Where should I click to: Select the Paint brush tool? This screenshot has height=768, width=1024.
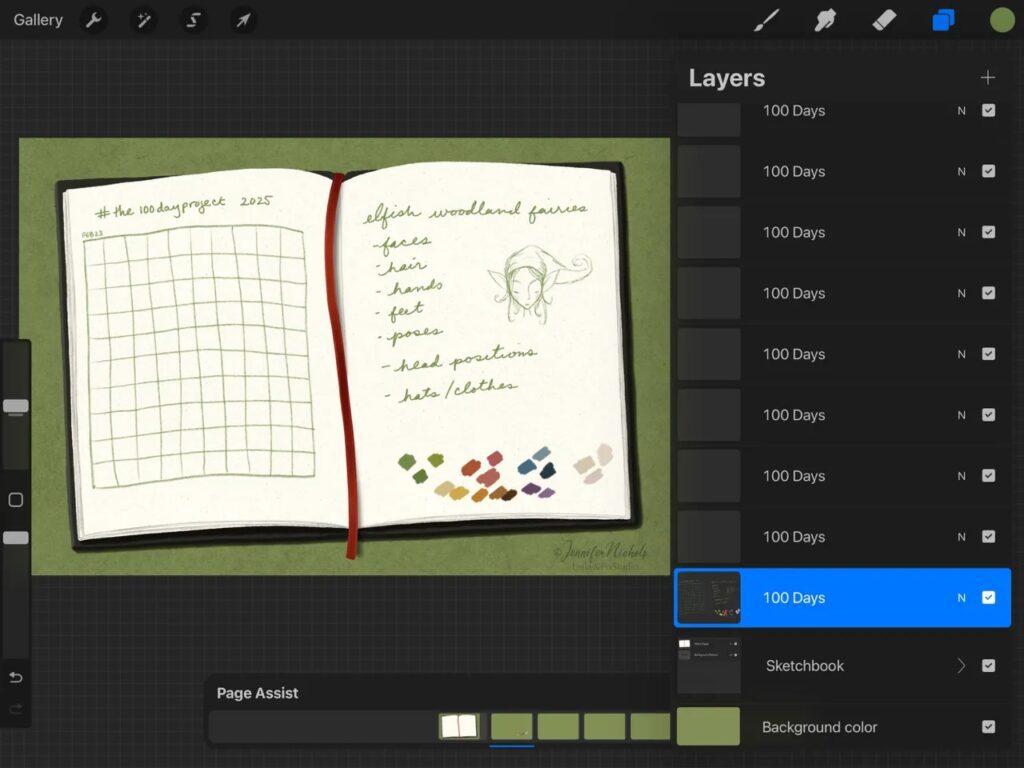tap(767, 20)
